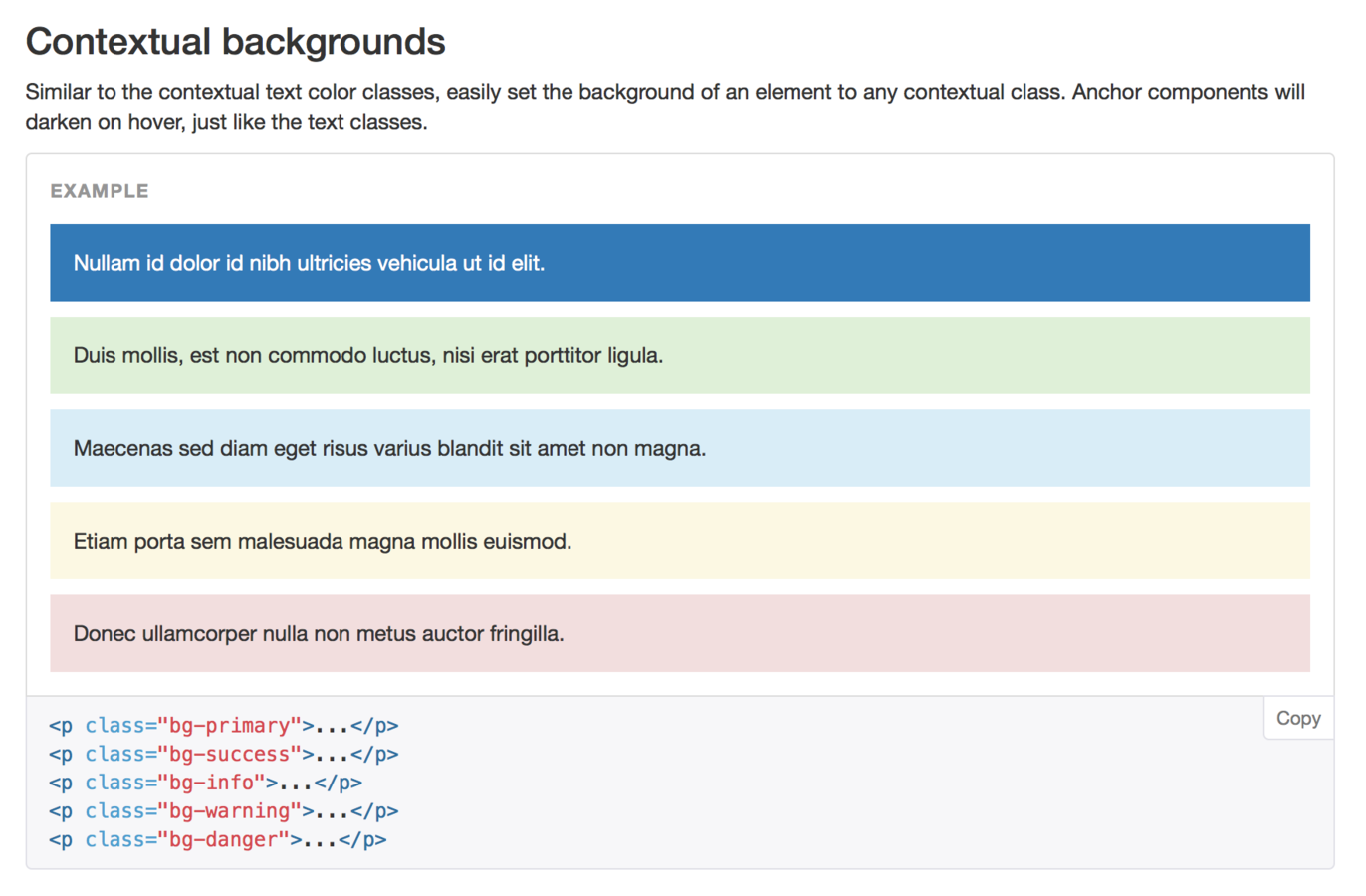Click the green success background paragraph
Image resolution: width=1366 pixels, height=896 pixels.
pos(680,355)
